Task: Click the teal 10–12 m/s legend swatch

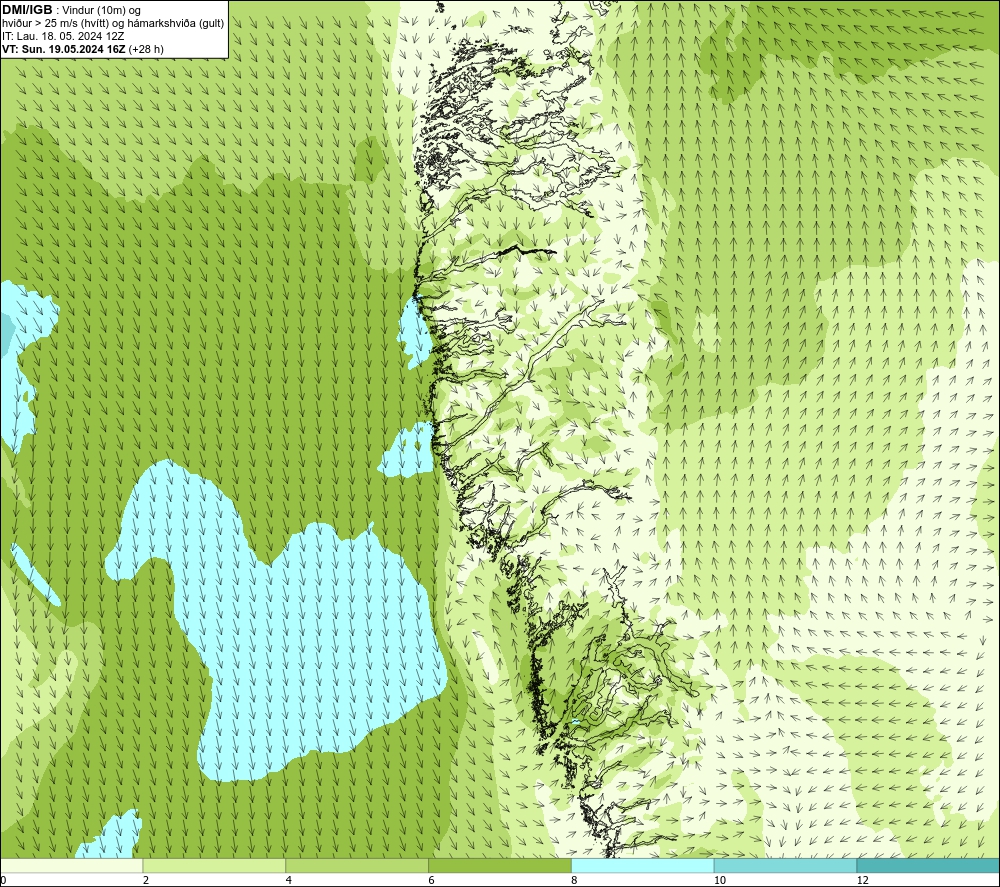Action: point(786,865)
